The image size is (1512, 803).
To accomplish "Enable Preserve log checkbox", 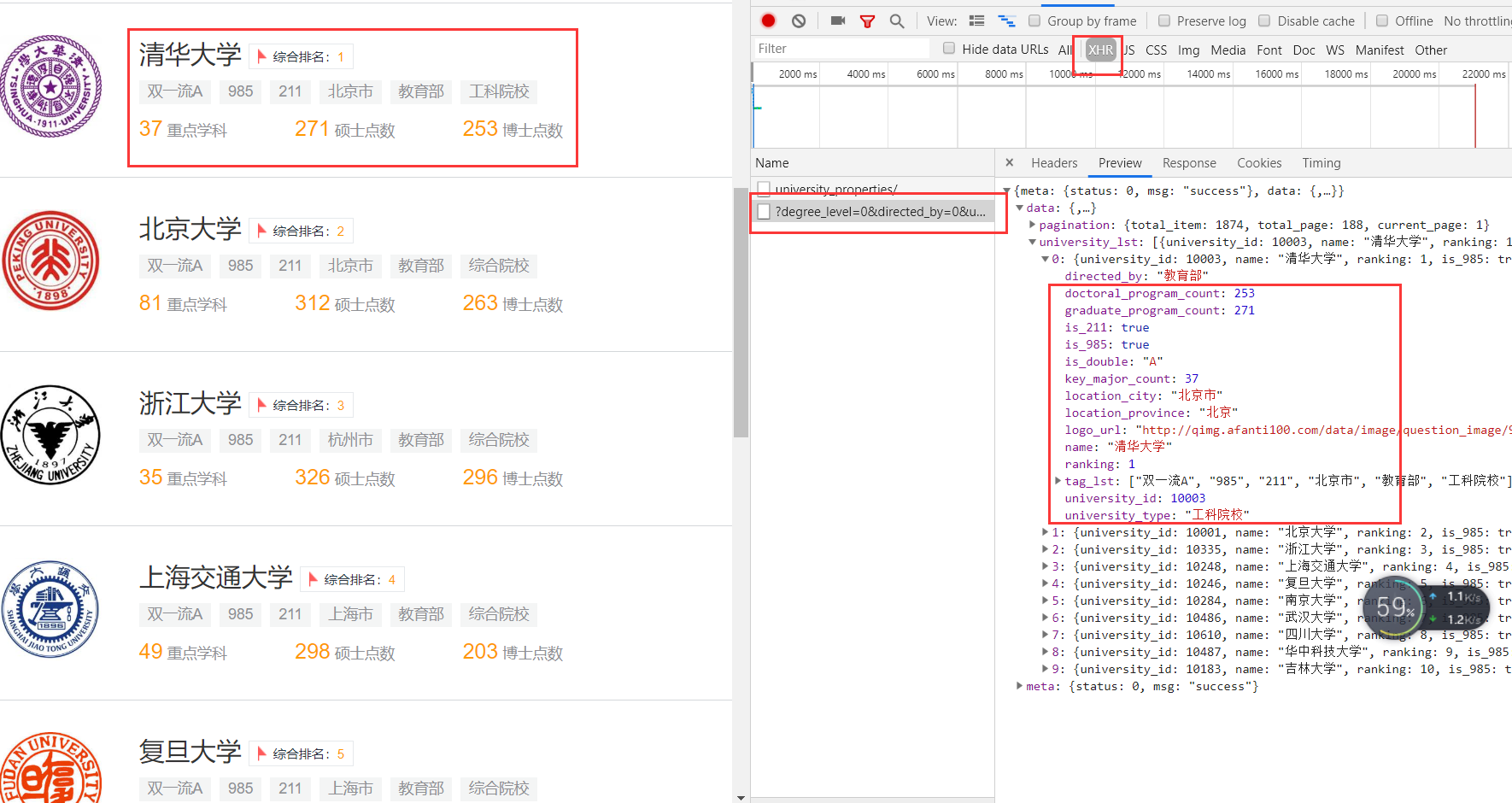I will [x=1163, y=21].
